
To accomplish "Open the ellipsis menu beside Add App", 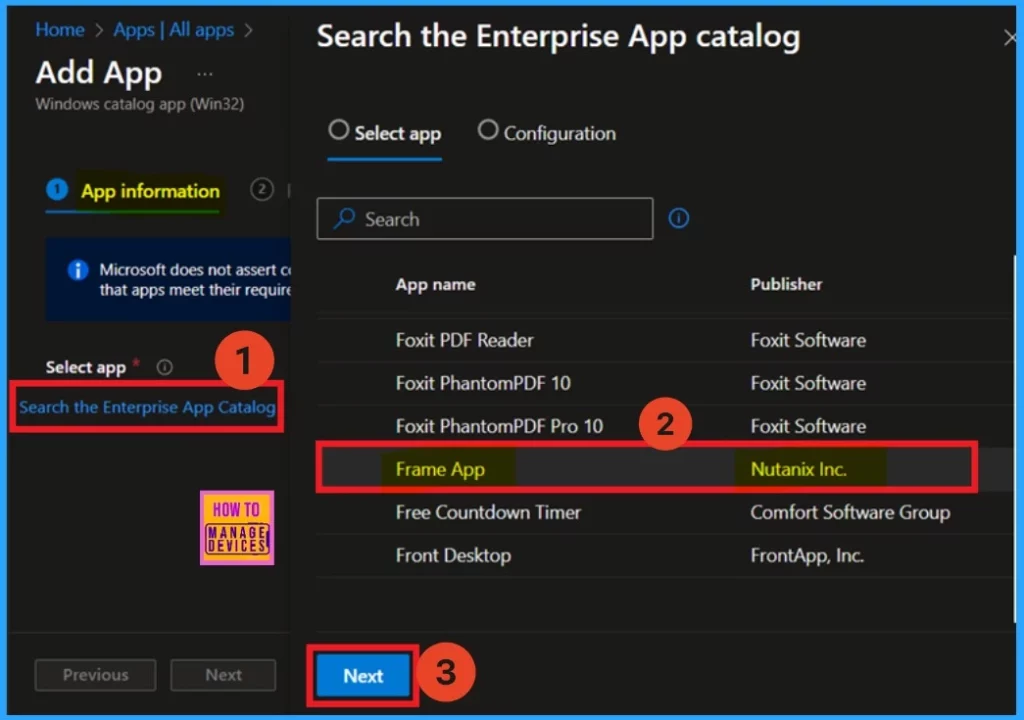I will click(x=204, y=74).
